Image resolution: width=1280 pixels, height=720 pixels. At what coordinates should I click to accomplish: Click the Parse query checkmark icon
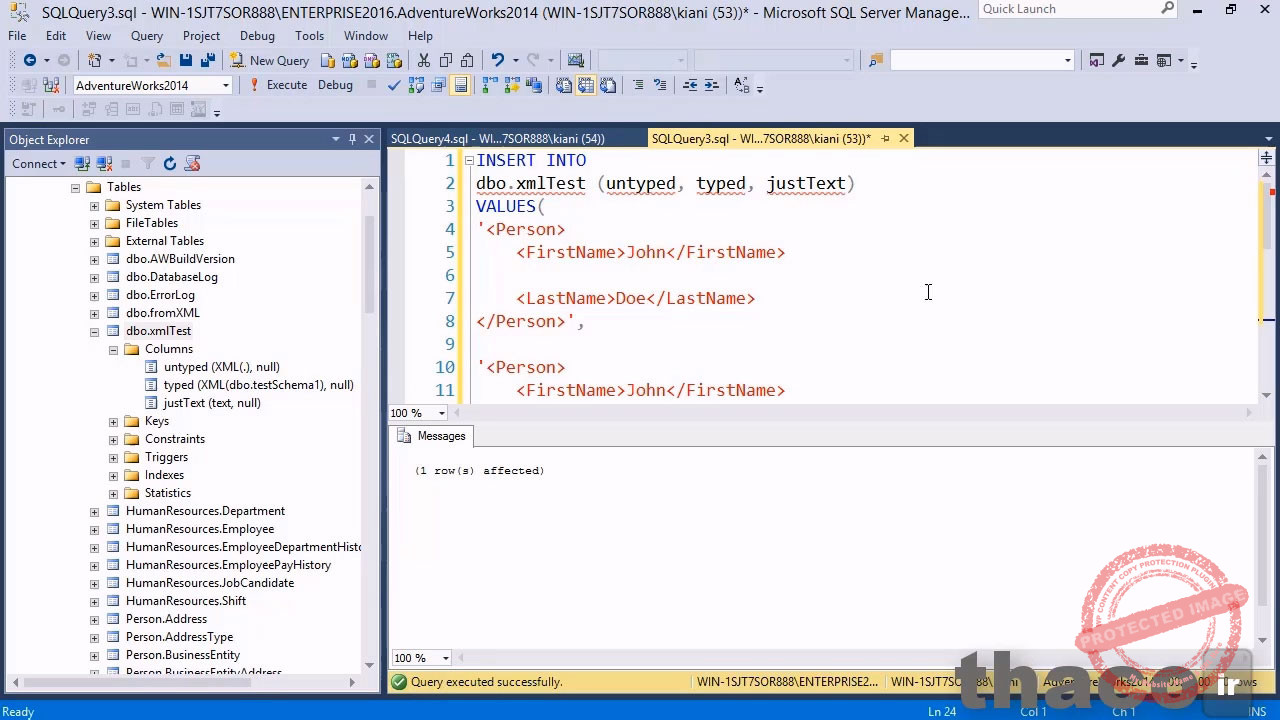click(x=393, y=85)
